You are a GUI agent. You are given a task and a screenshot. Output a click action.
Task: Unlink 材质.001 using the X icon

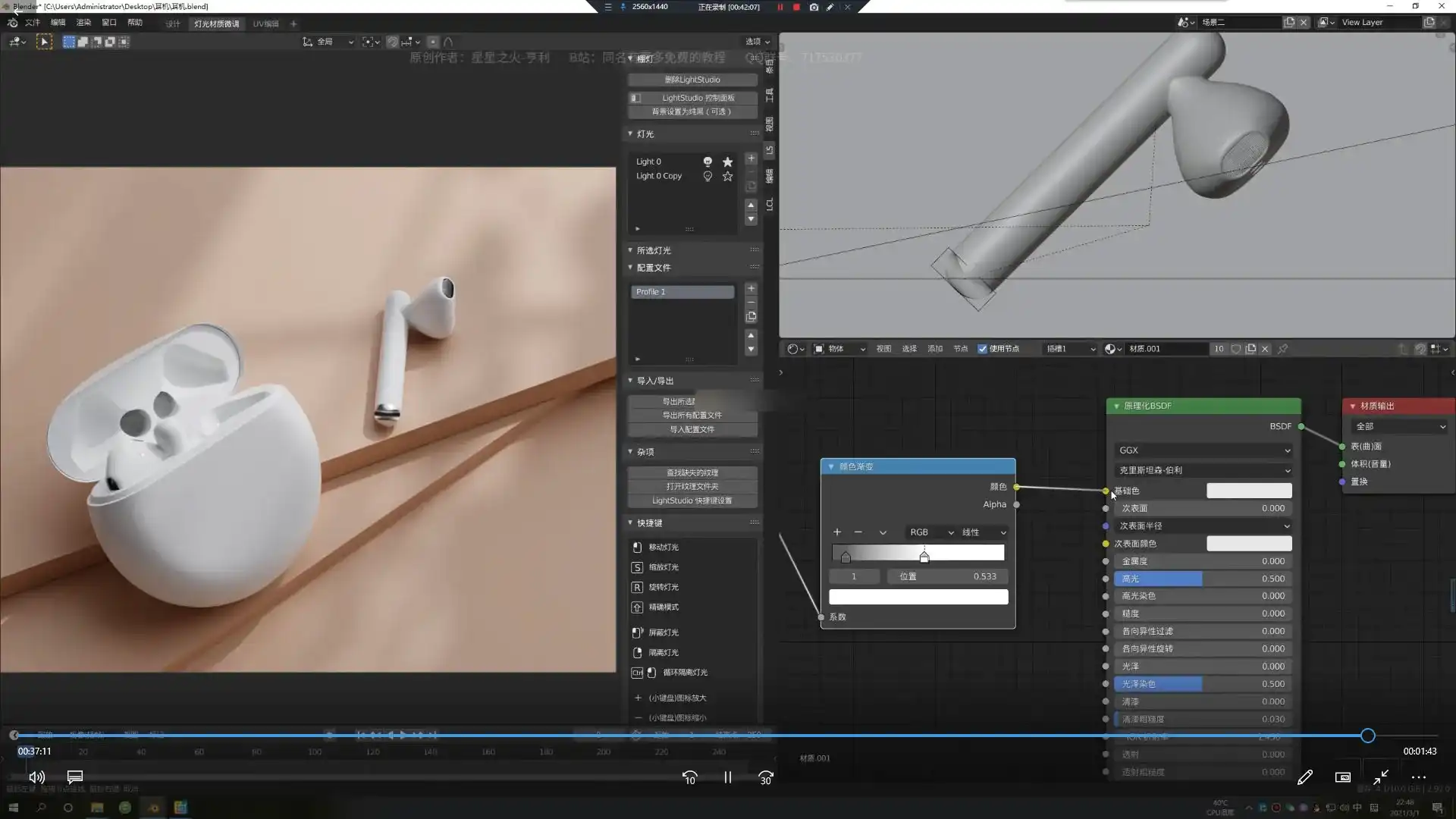pyautogui.click(x=1265, y=349)
